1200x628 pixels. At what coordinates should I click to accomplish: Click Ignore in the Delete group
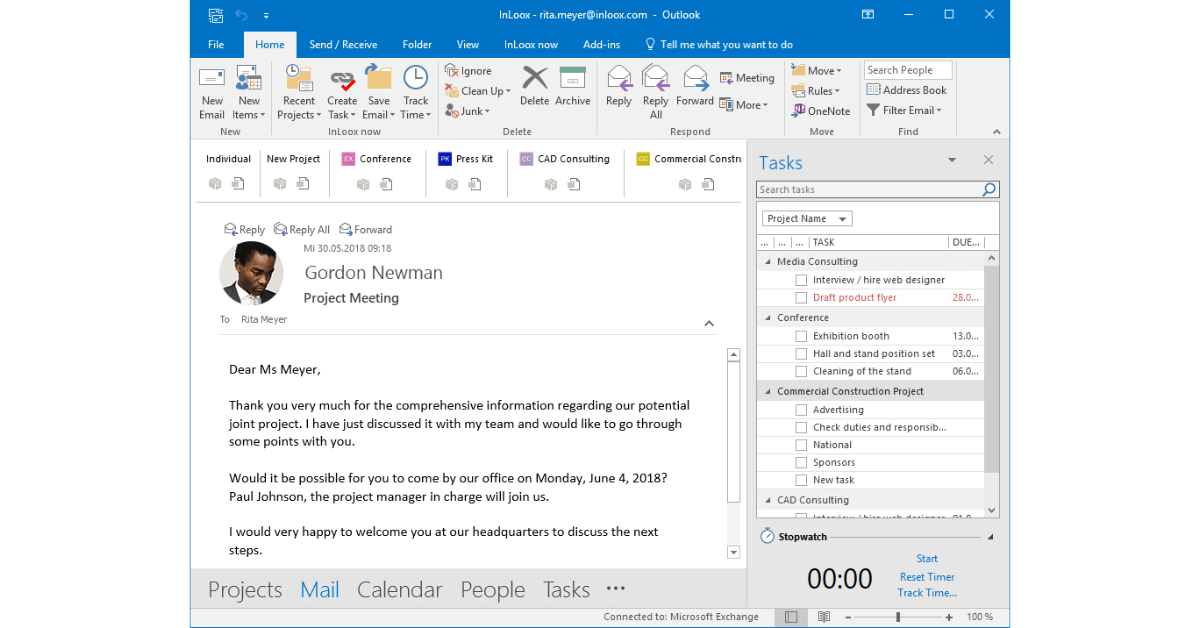(468, 71)
